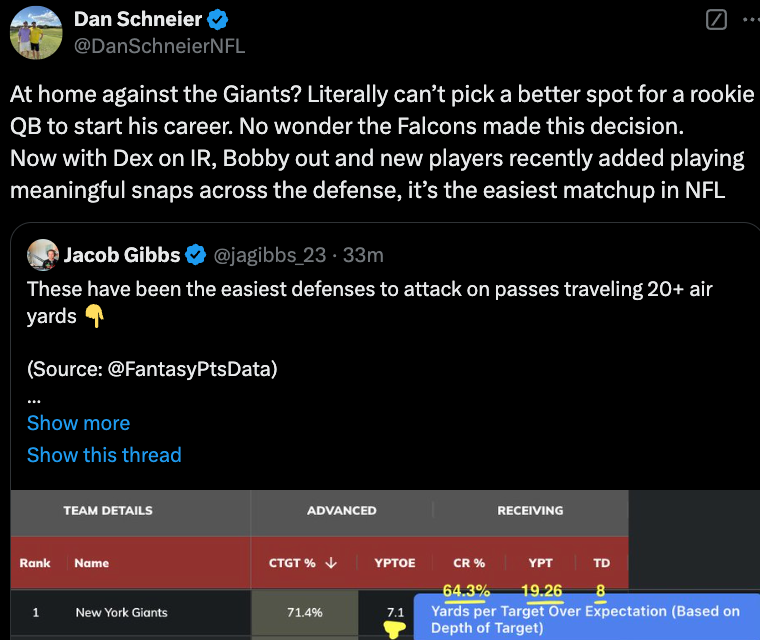Click Jacob Gibbs's blue verified checkmark
Screen dimensions: 760x640
pos(196,255)
